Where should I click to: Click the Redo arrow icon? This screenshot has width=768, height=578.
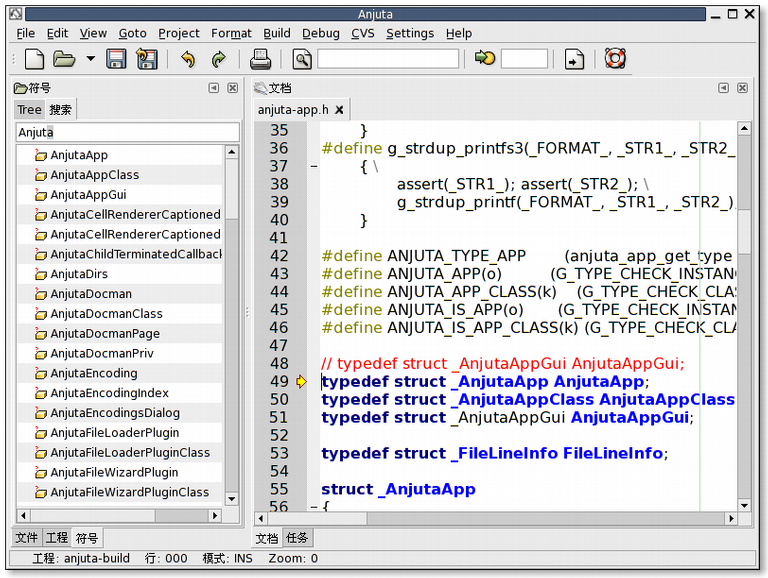[218, 59]
